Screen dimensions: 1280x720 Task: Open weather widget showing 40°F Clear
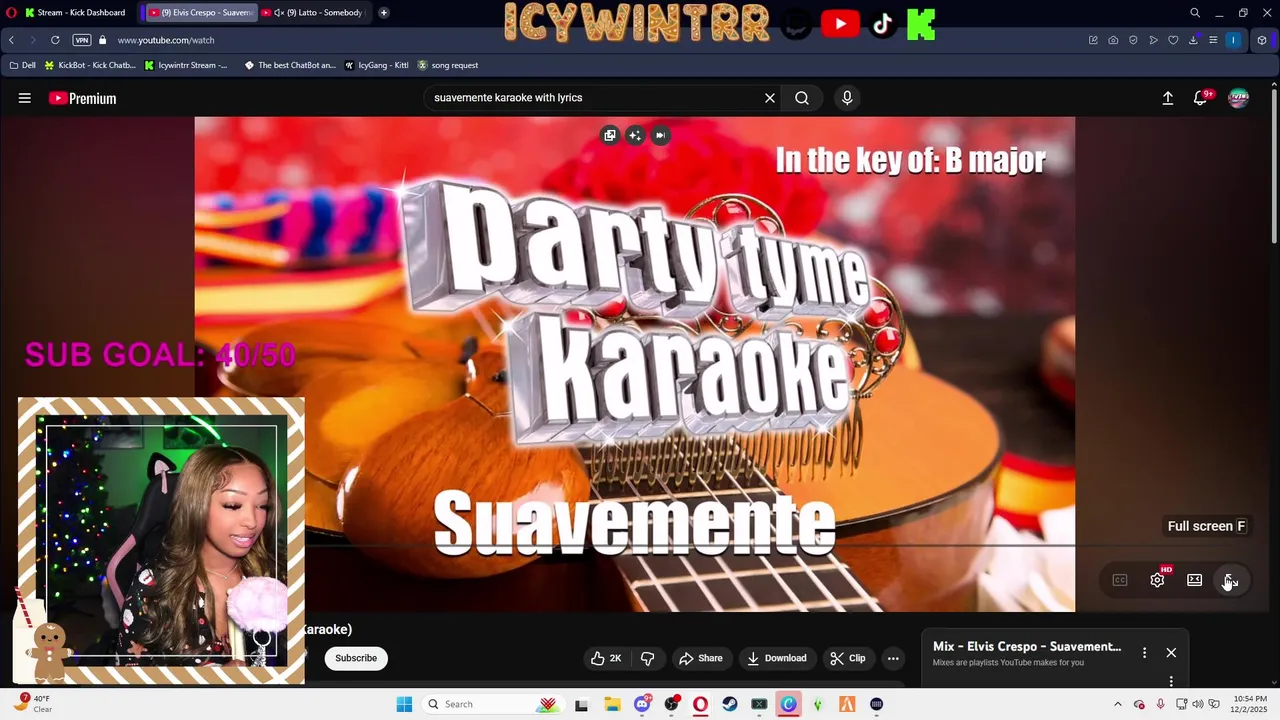pos(32,704)
